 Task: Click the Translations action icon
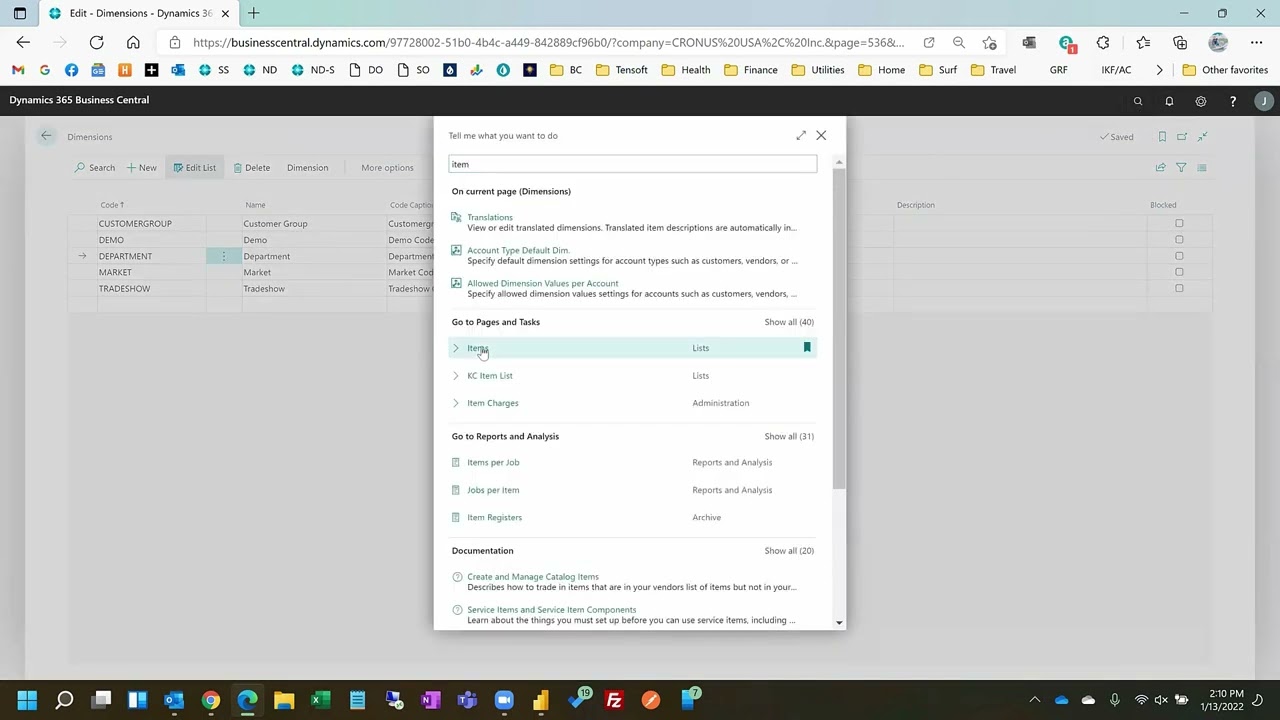456,217
